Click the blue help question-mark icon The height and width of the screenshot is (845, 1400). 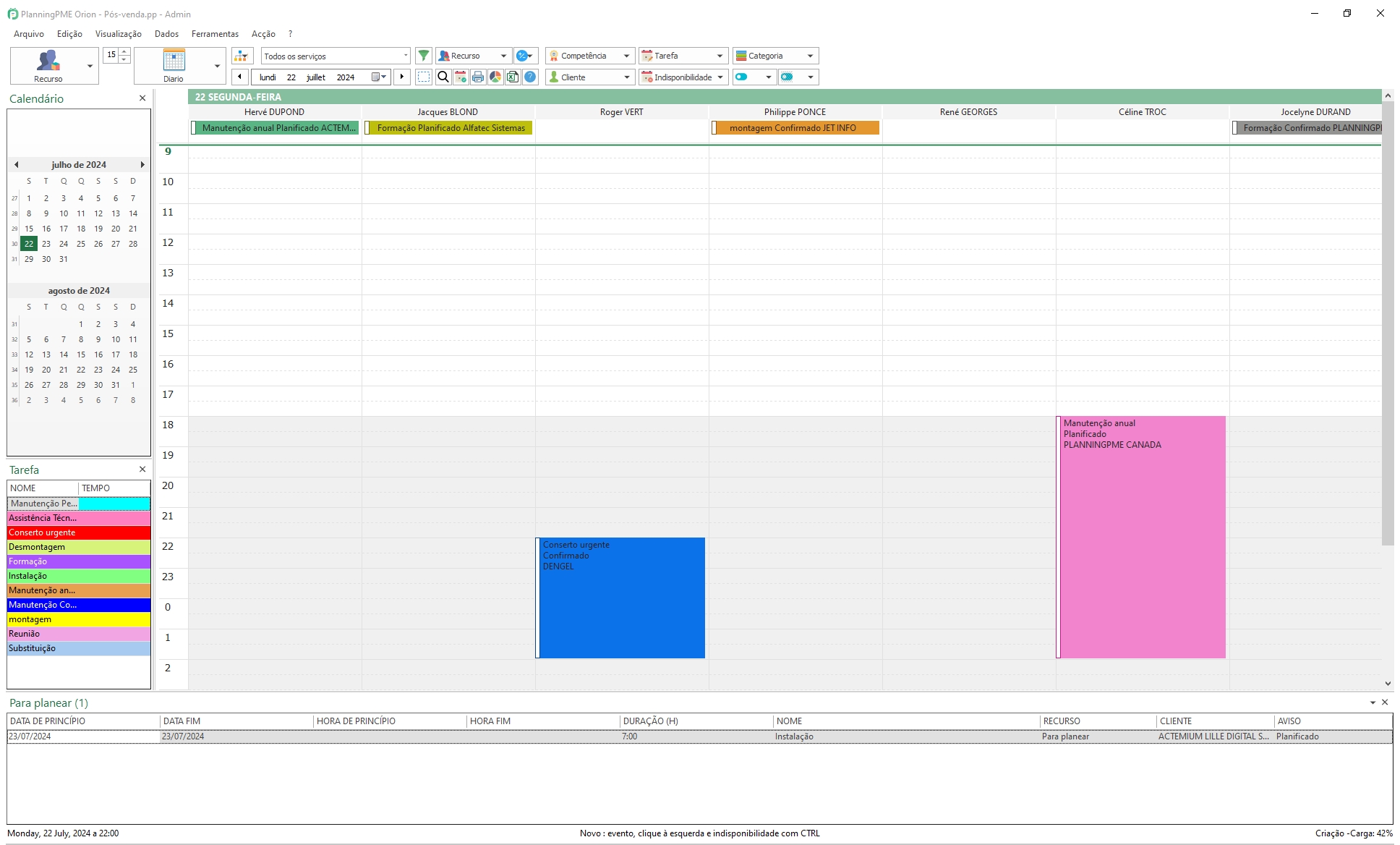(x=530, y=77)
